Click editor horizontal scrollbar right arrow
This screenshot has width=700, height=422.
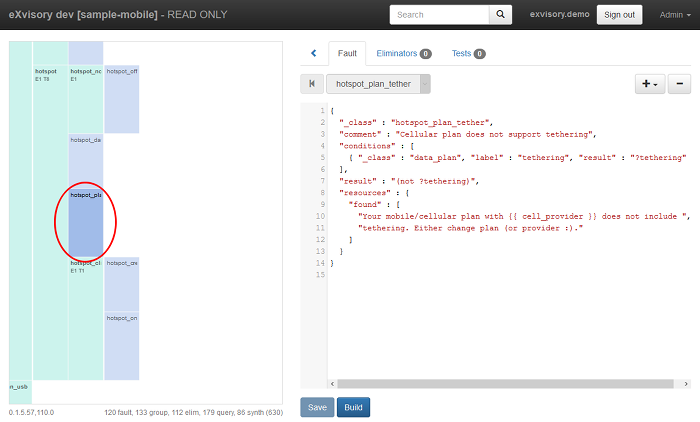686,384
